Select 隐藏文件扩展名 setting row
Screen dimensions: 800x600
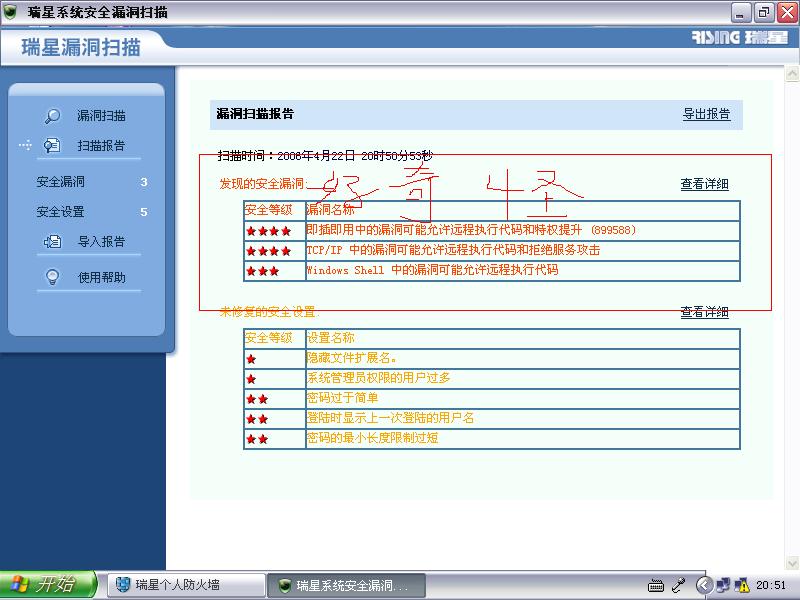[492, 359]
